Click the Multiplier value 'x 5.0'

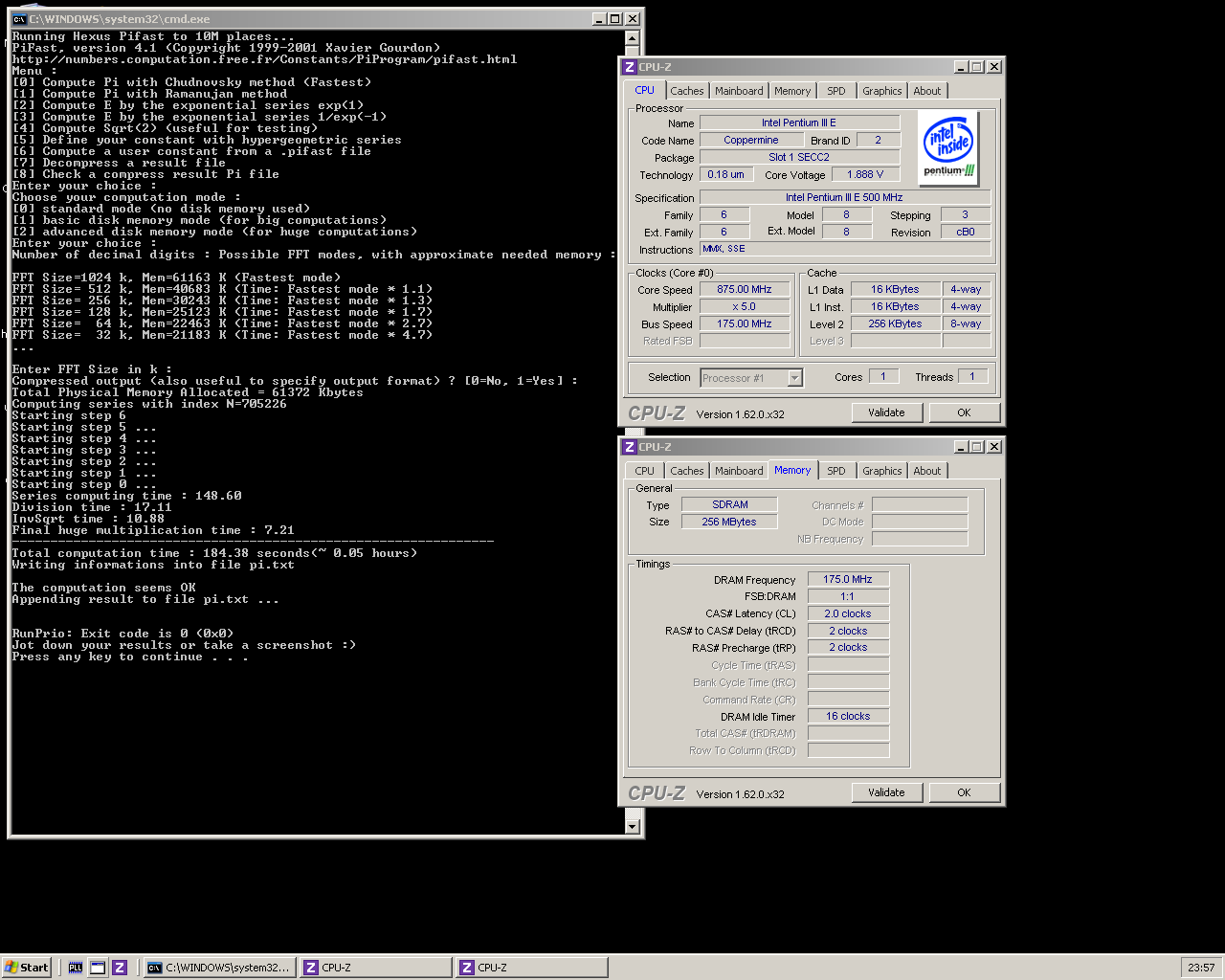745,306
